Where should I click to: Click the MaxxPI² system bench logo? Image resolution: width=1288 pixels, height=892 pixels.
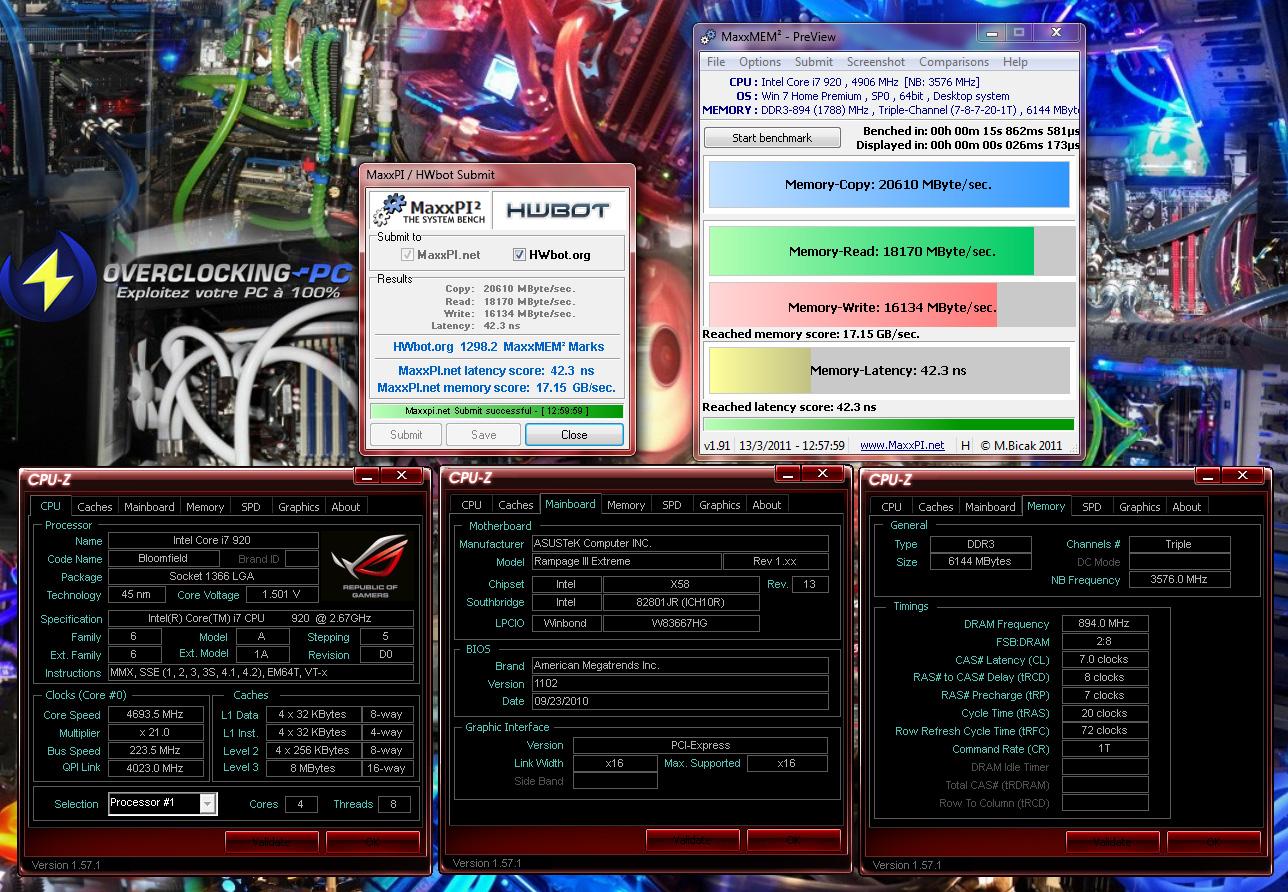click(x=430, y=210)
